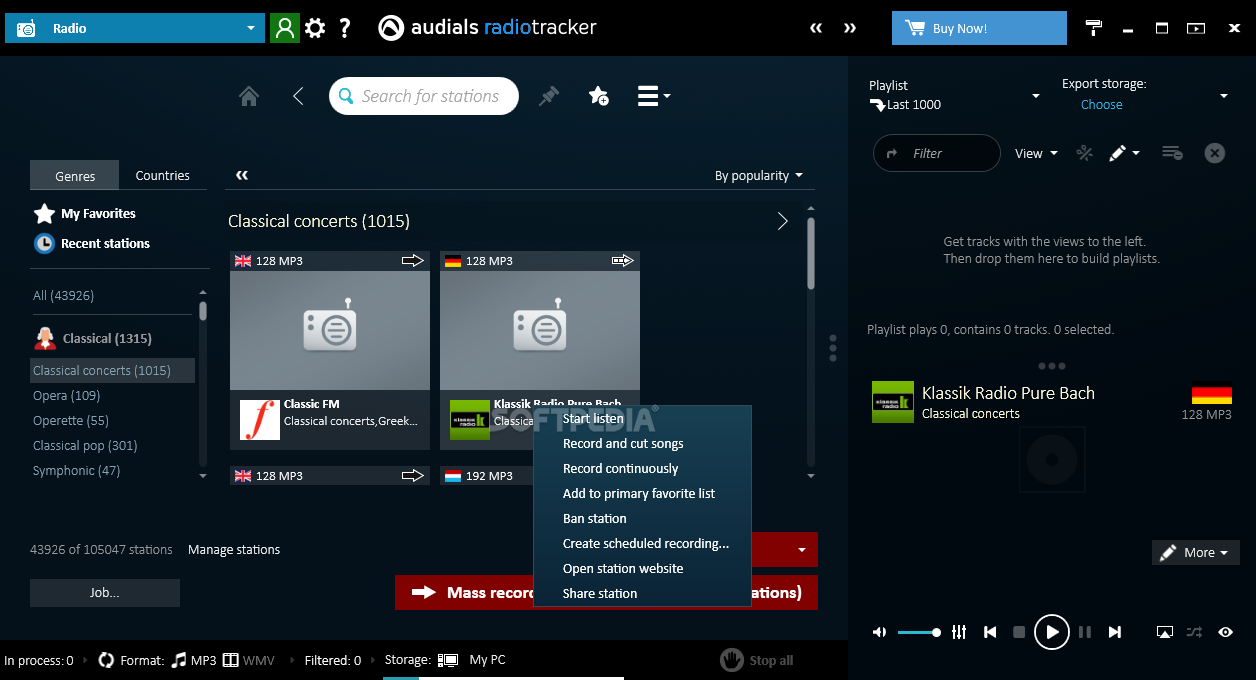
Task: Open the Playlist selection dropdown arrow
Action: coord(1035,97)
